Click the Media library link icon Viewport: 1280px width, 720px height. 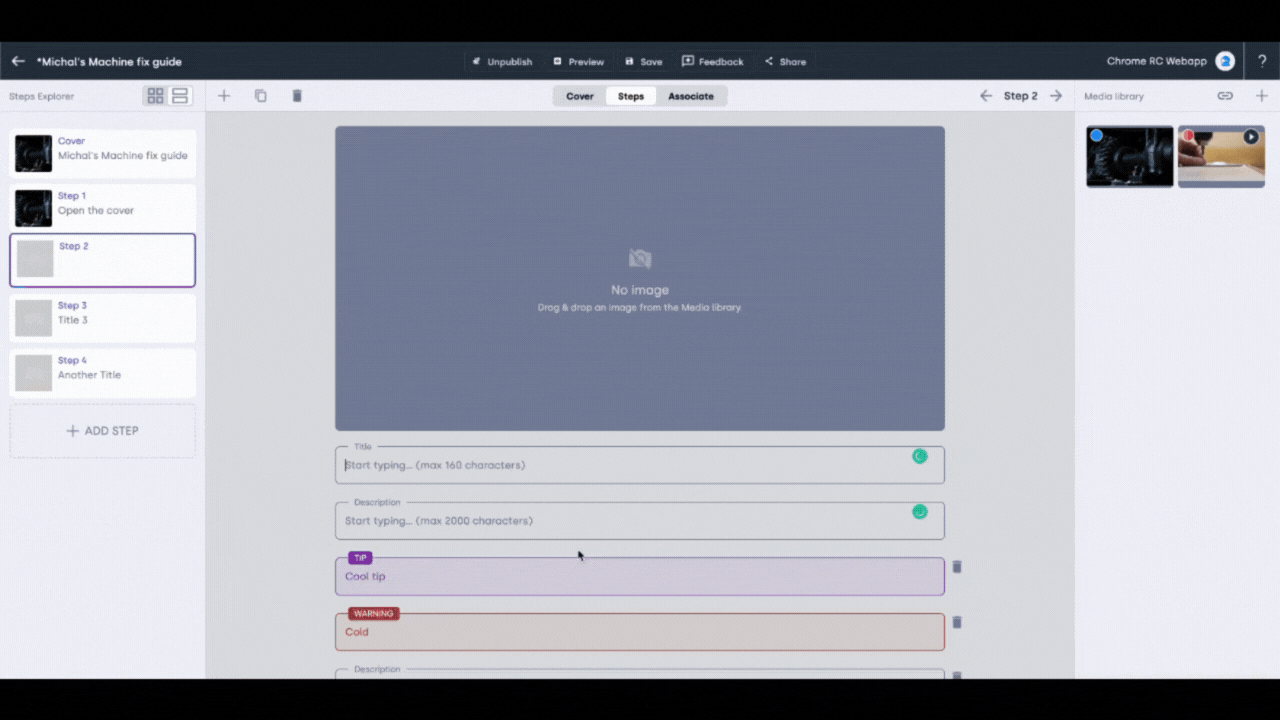1225,96
